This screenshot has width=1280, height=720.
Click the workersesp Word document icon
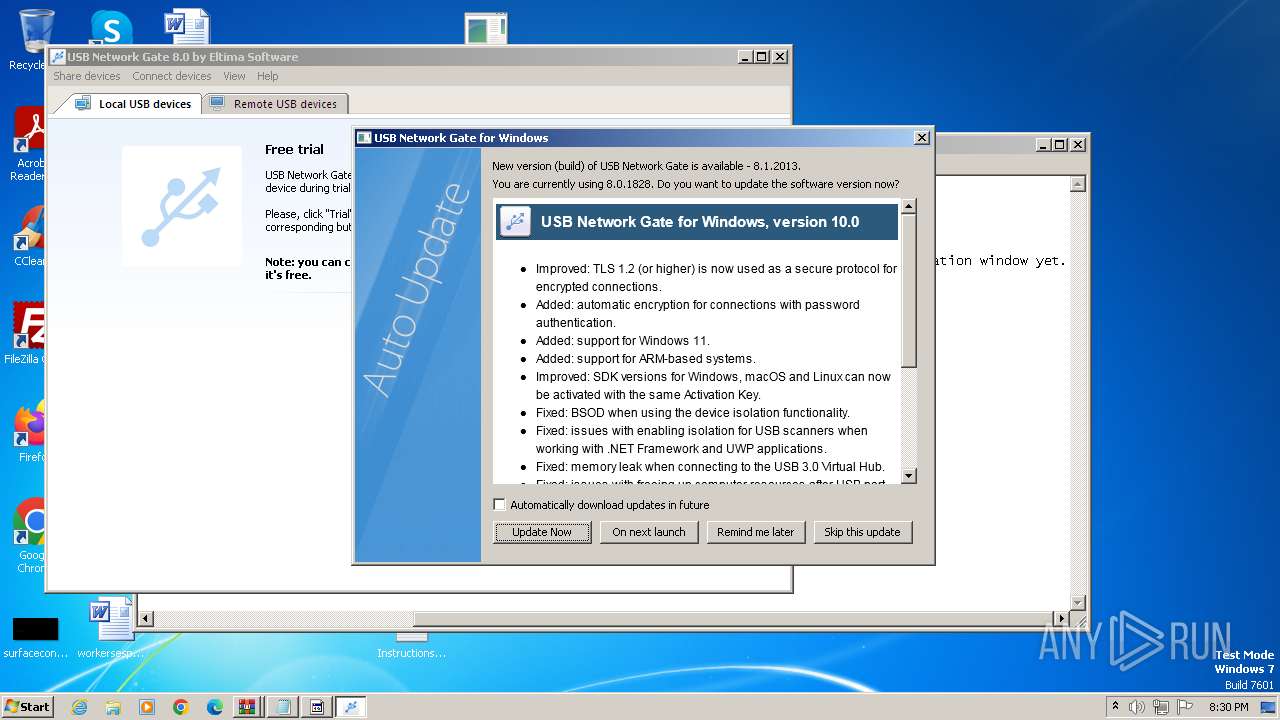pyautogui.click(x=110, y=628)
